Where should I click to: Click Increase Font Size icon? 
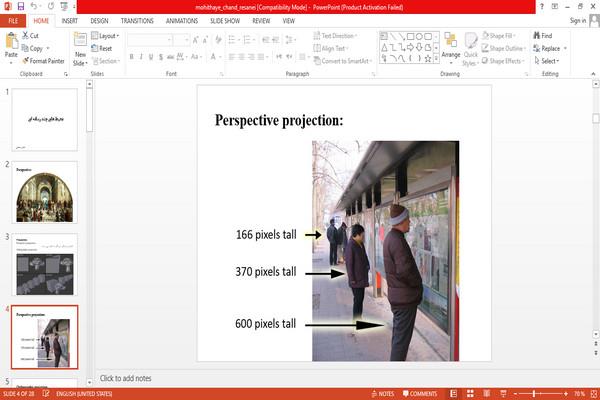coord(196,40)
